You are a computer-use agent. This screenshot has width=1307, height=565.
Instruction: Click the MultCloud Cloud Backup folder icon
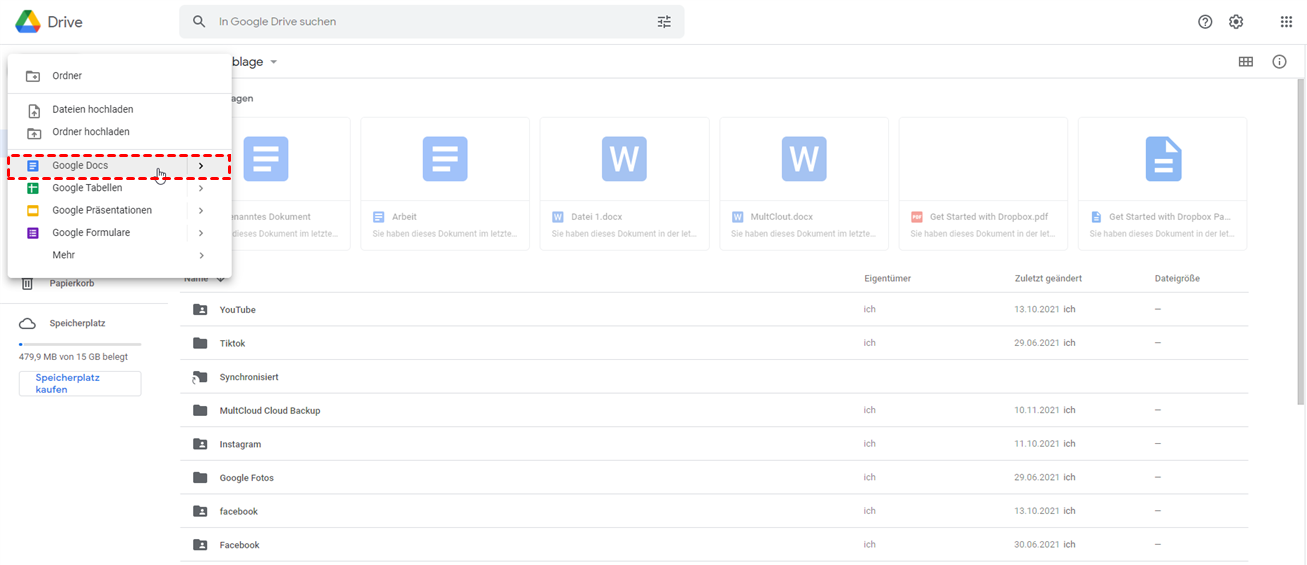click(x=200, y=411)
